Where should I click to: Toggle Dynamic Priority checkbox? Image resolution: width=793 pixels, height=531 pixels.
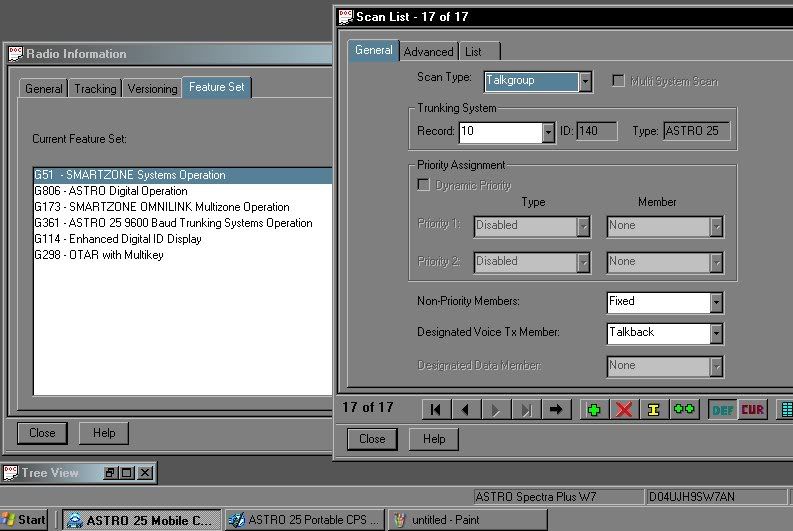[423, 185]
